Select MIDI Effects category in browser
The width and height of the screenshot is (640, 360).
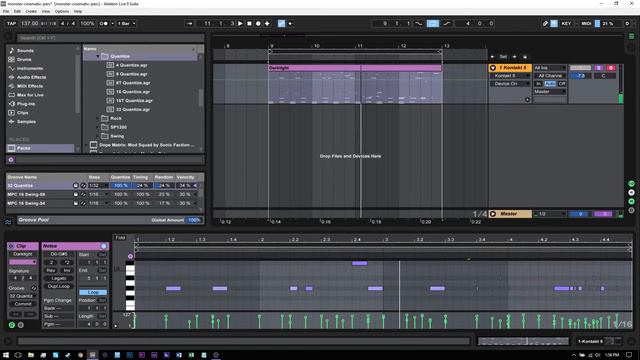tap(30, 86)
